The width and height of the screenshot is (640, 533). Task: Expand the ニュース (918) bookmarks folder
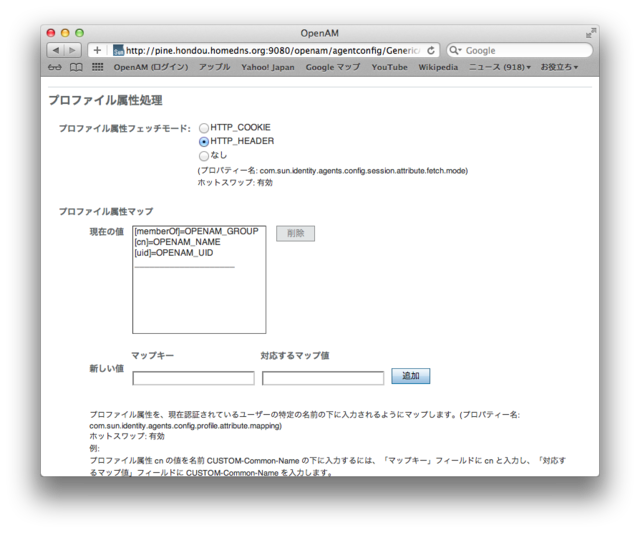tap(500, 67)
